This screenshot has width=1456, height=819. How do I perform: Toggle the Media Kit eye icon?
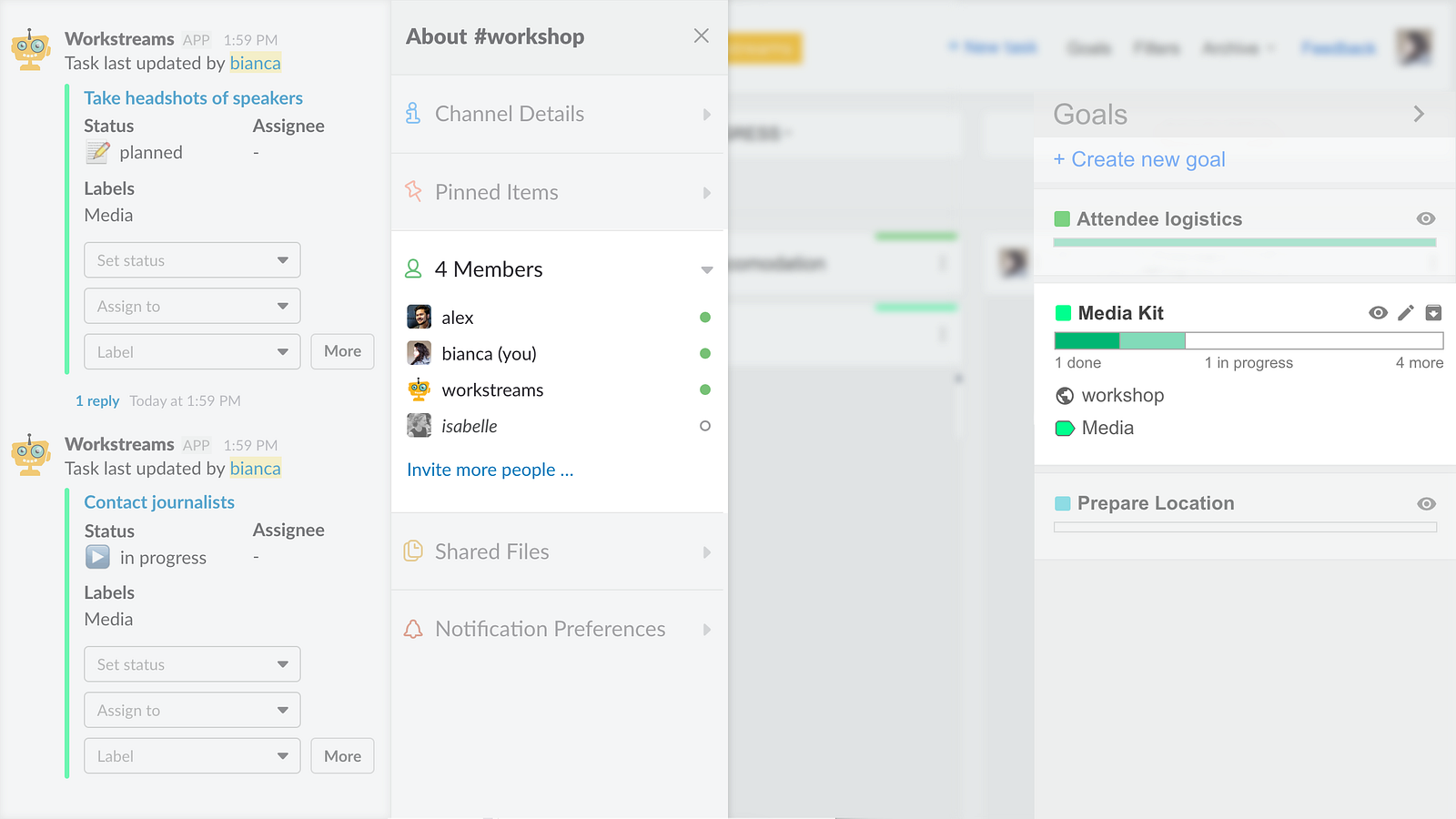(1378, 313)
